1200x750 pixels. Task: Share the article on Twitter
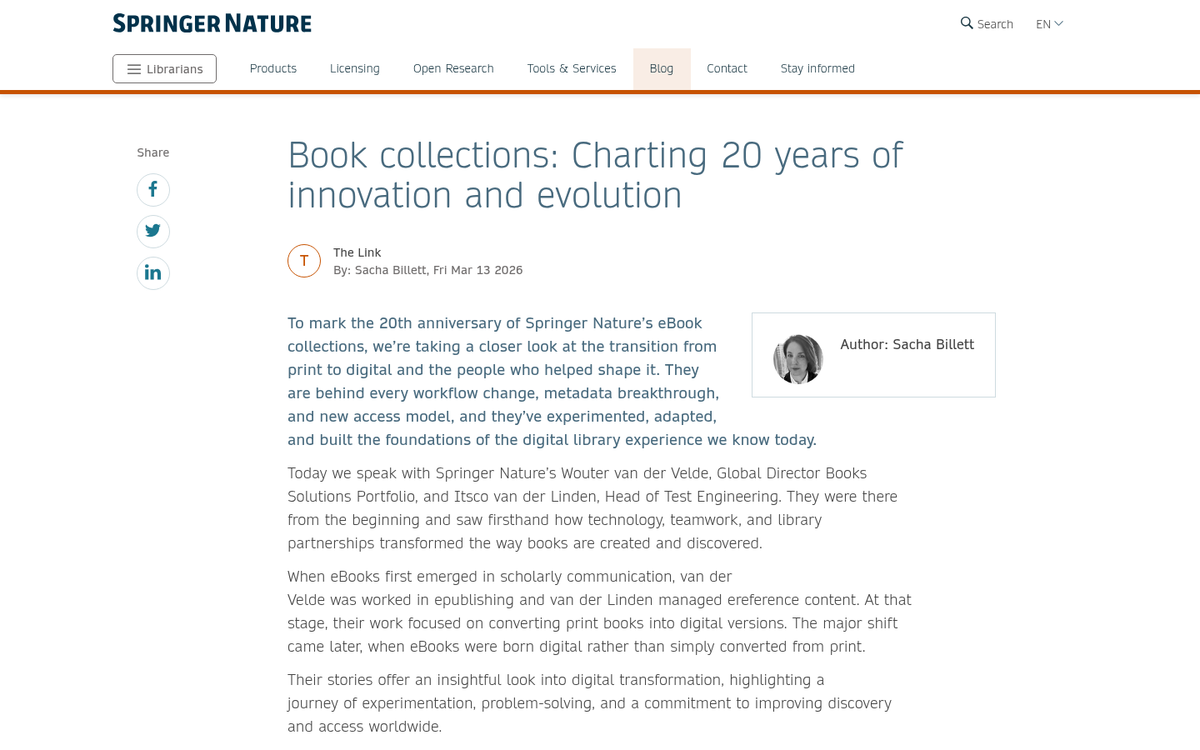tap(153, 231)
